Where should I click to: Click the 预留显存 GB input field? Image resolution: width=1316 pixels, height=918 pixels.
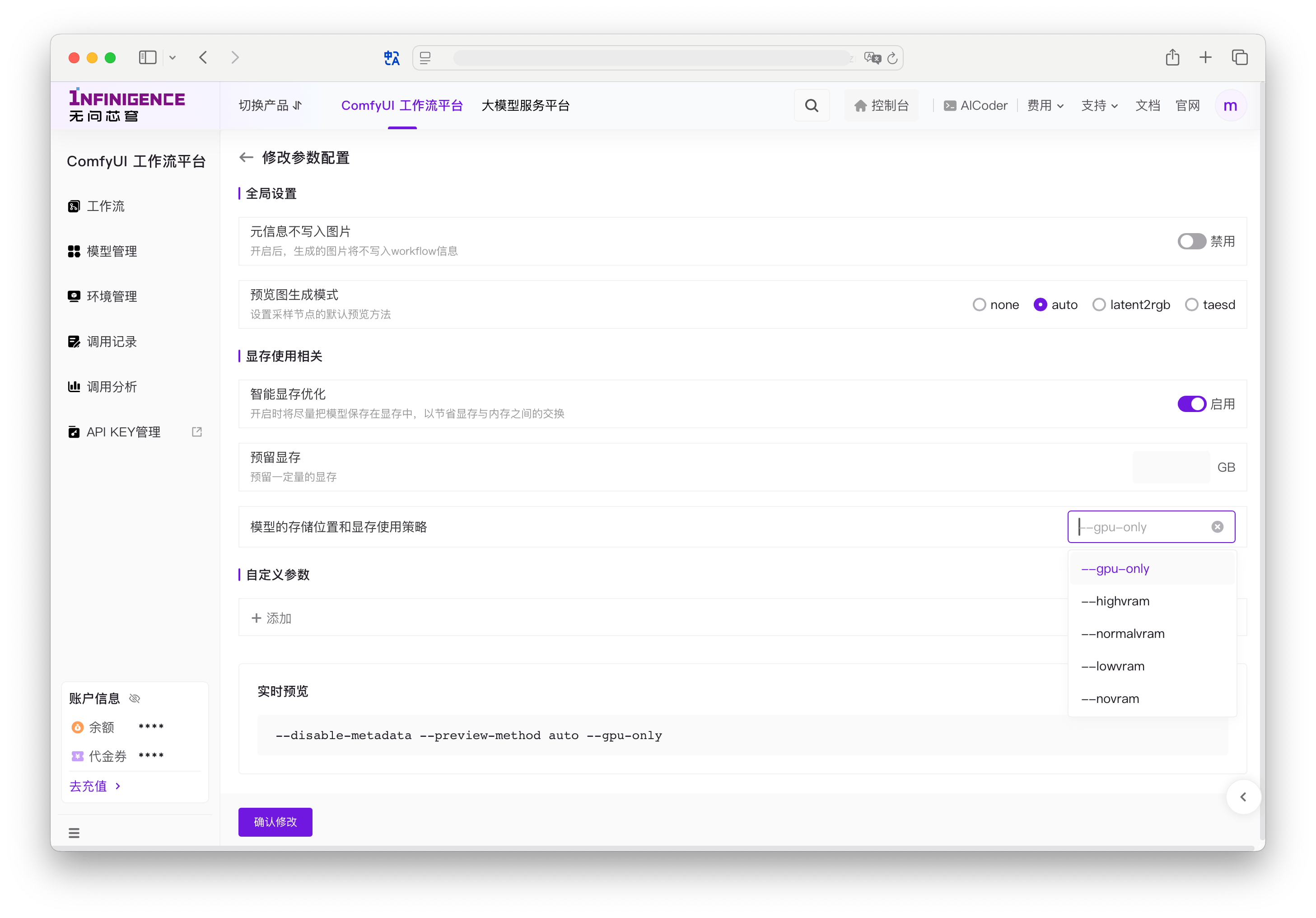[x=1171, y=467]
